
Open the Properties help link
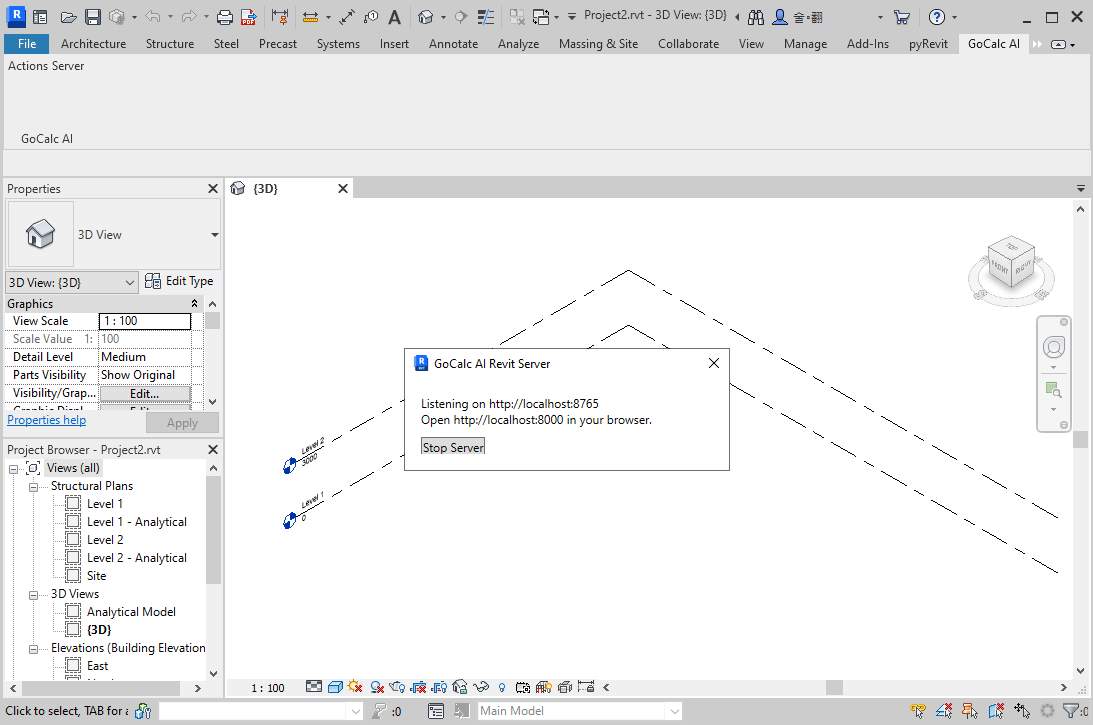pyautogui.click(x=47, y=420)
